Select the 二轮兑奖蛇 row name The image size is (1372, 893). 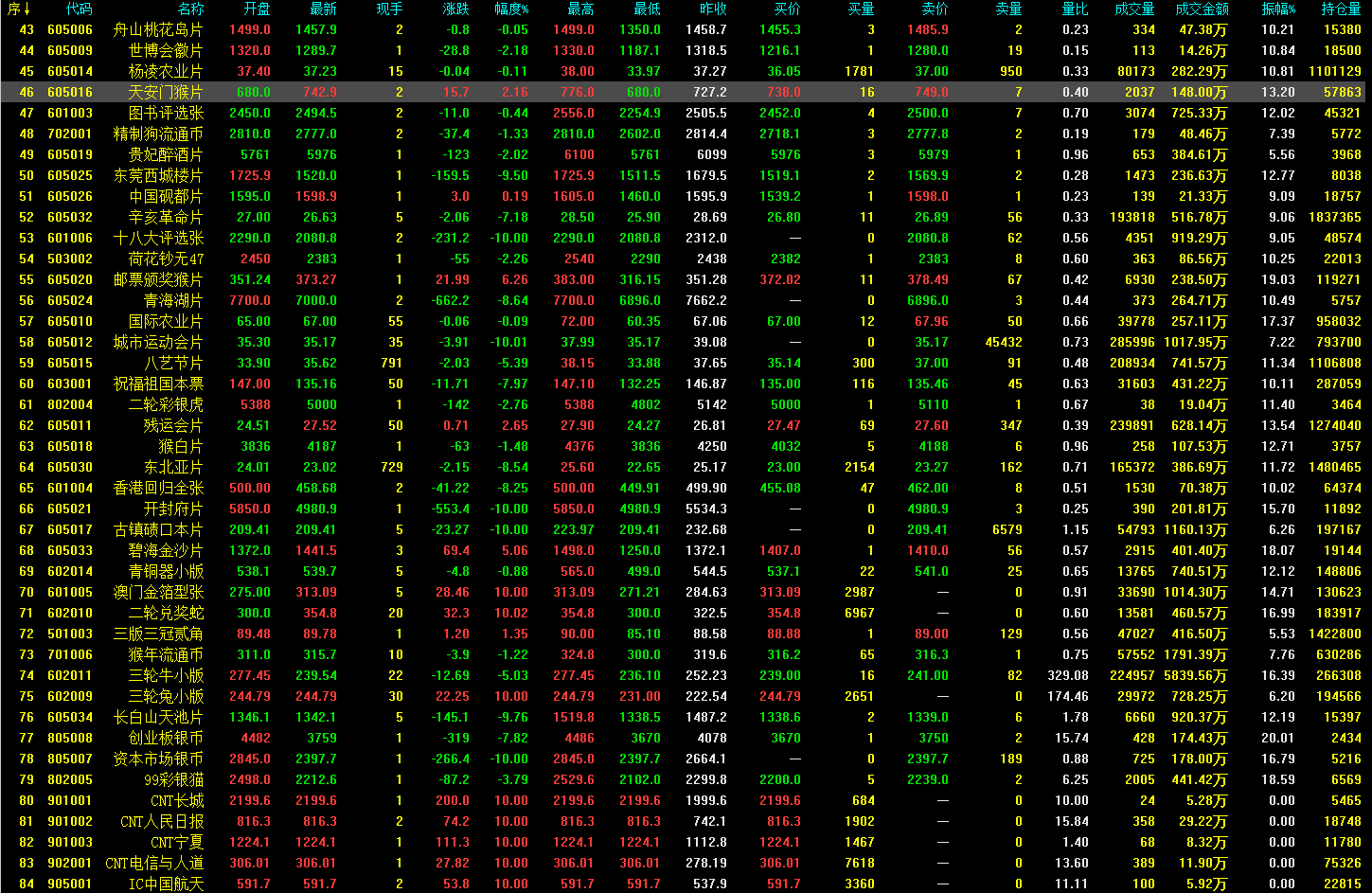point(166,613)
